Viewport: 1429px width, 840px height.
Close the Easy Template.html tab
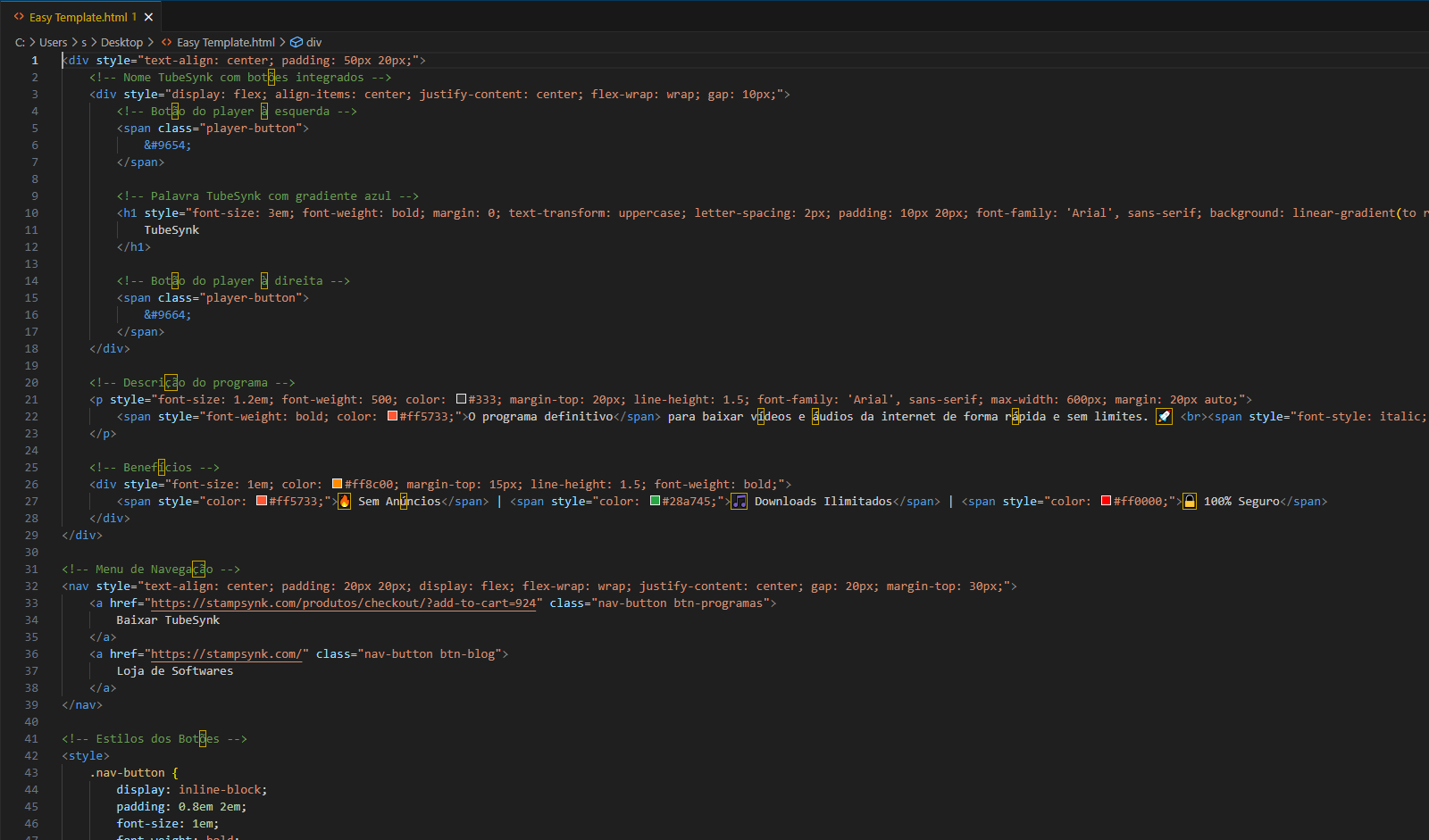click(149, 17)
